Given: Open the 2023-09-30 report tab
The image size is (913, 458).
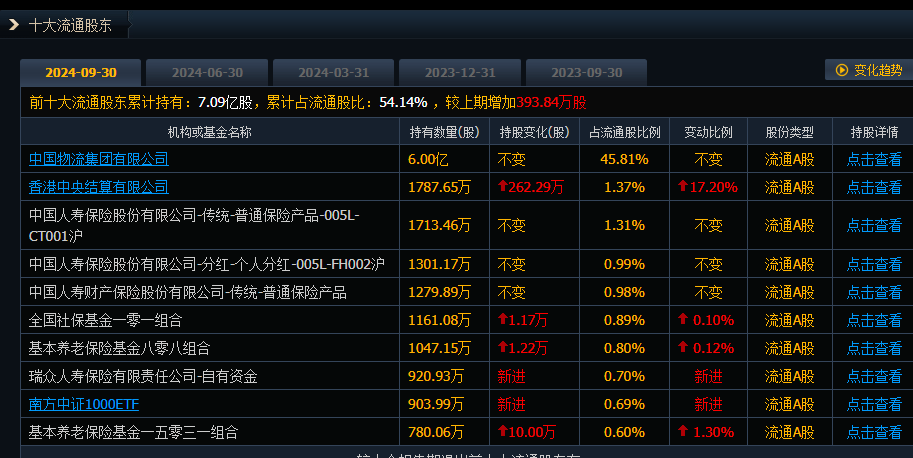Looking at the screenshot, I should [x=586, y=73].
